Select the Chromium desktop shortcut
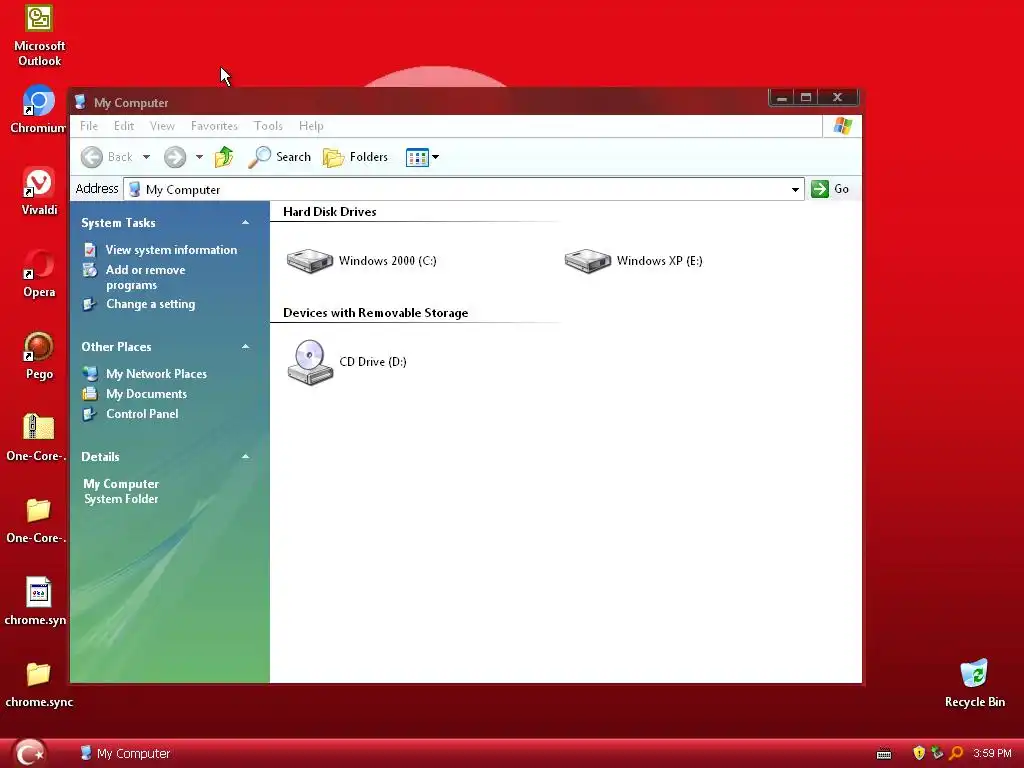 pos(38,109)
